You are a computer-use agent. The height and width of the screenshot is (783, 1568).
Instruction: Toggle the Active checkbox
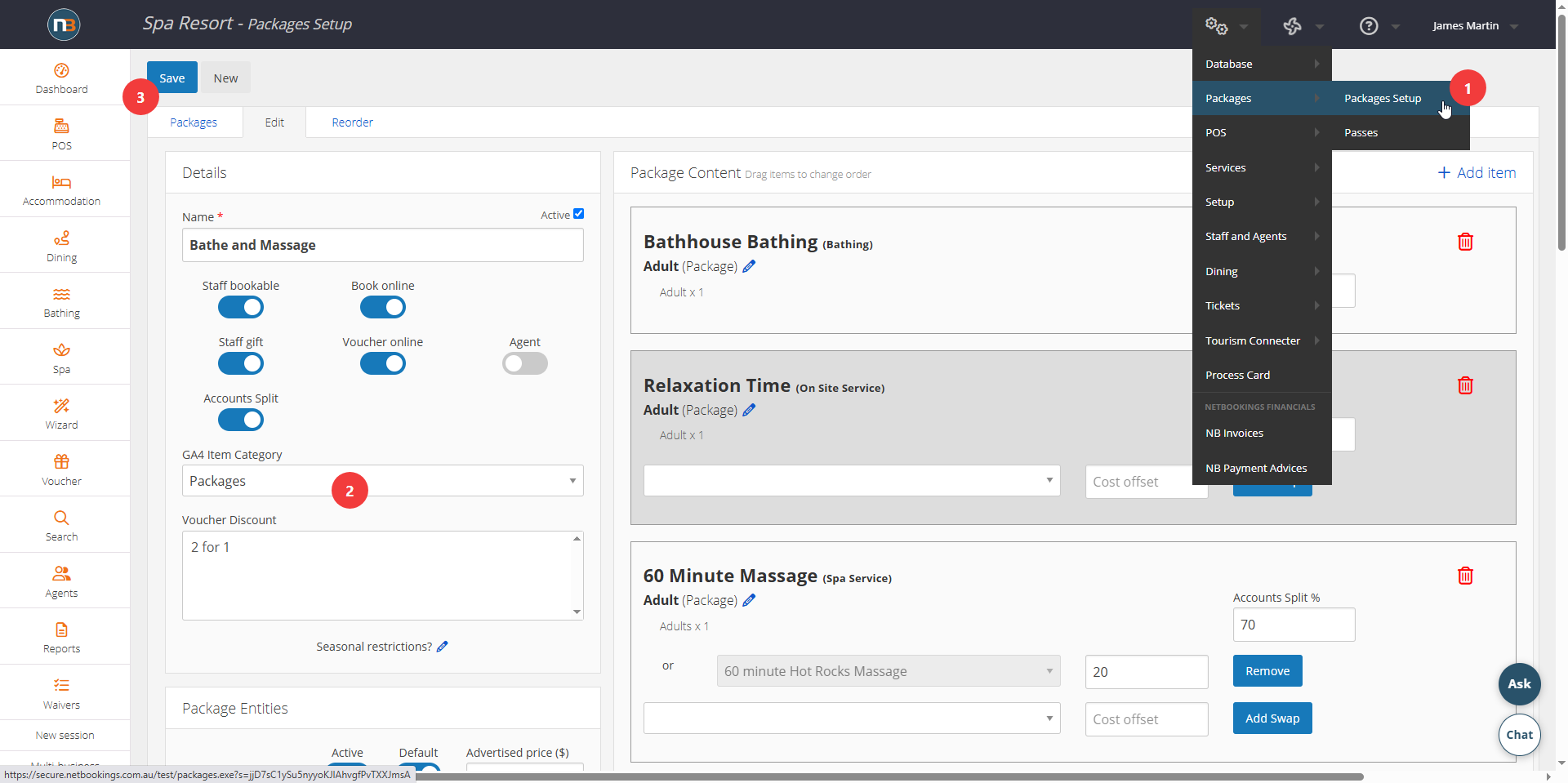tap(578, 214)
